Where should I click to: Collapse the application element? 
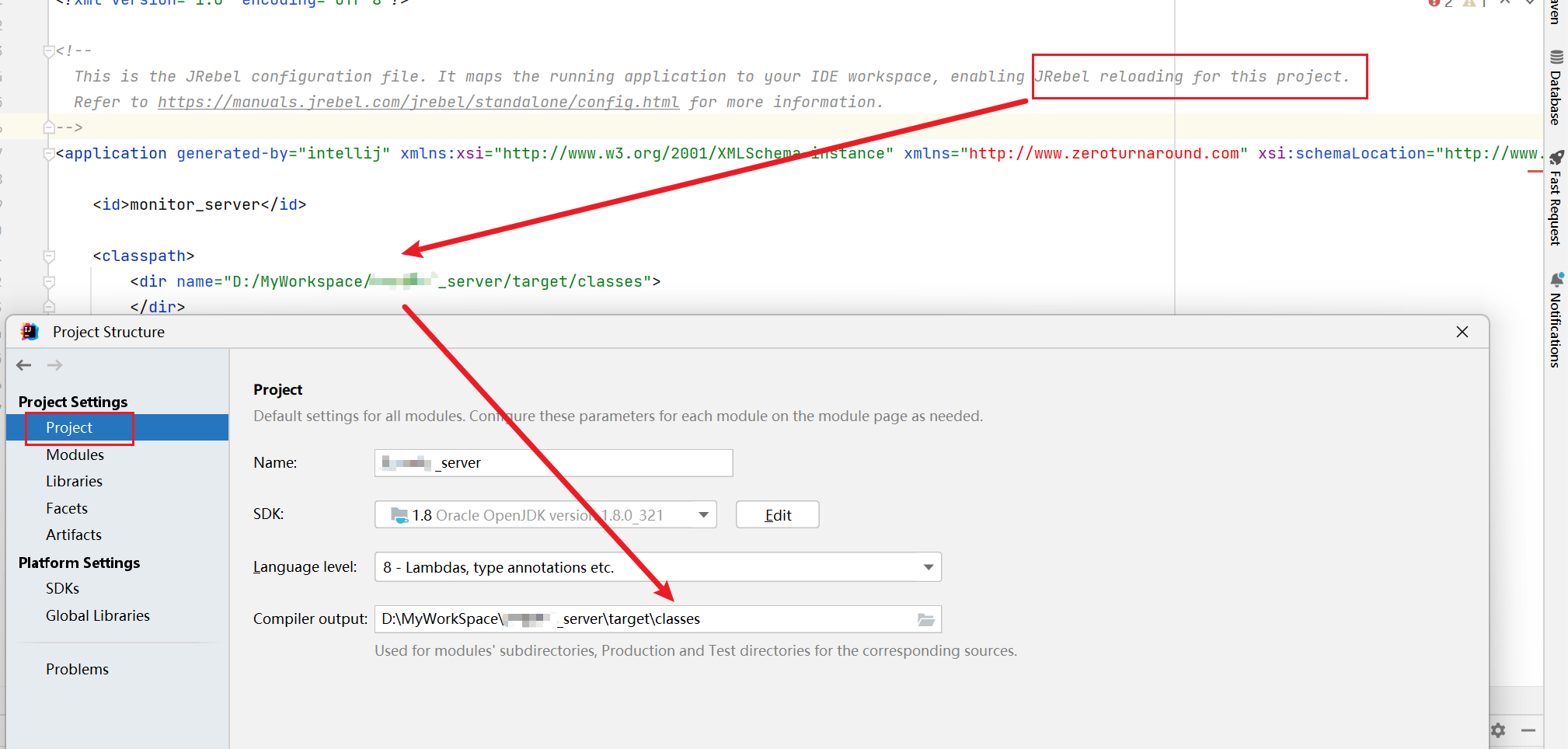[x=49, y=154]
